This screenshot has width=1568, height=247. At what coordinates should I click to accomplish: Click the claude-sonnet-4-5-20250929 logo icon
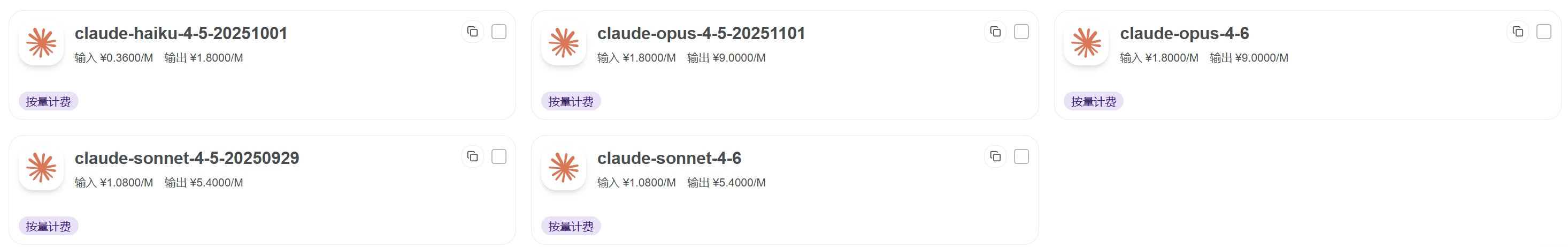point(41,168)
